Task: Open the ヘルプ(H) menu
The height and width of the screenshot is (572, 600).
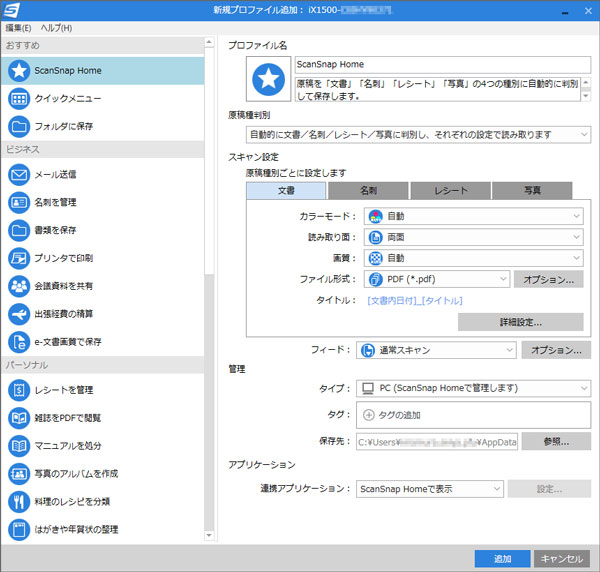Action: coord(56,28)
